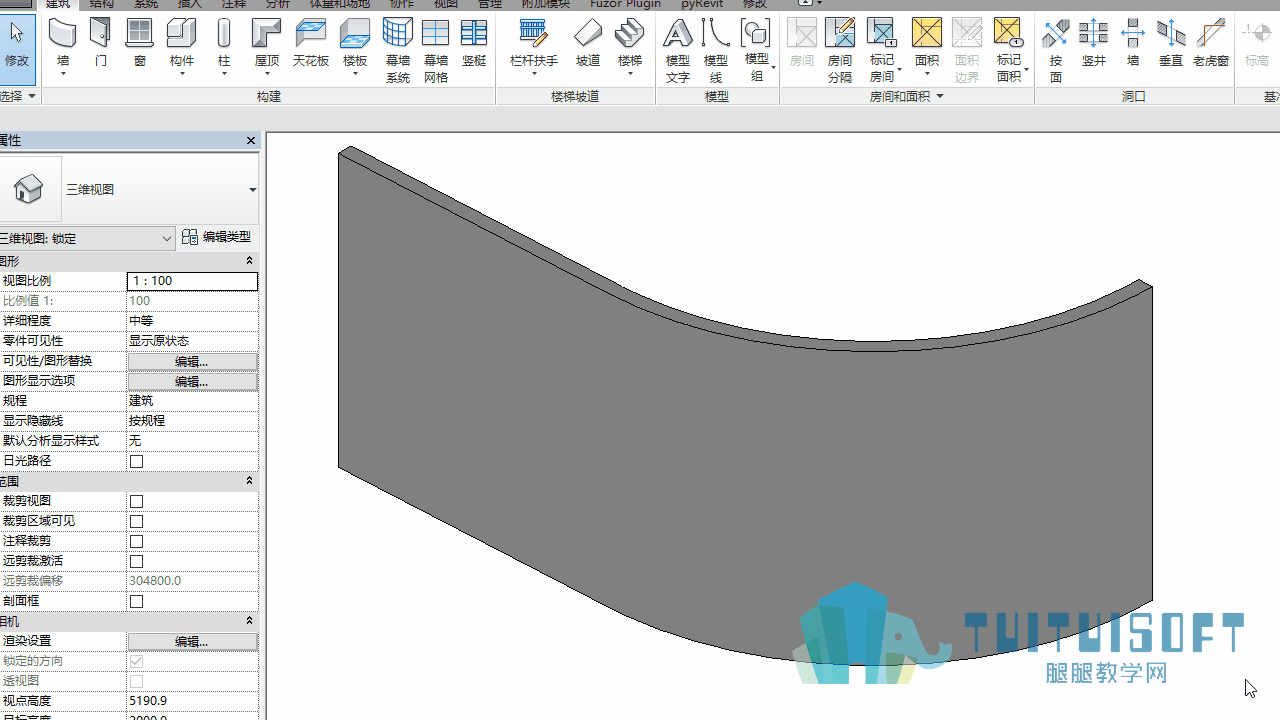Click 编辑 button for 可见性/图形替换
The image size is (1280, 720).
(x=192, y=361)
